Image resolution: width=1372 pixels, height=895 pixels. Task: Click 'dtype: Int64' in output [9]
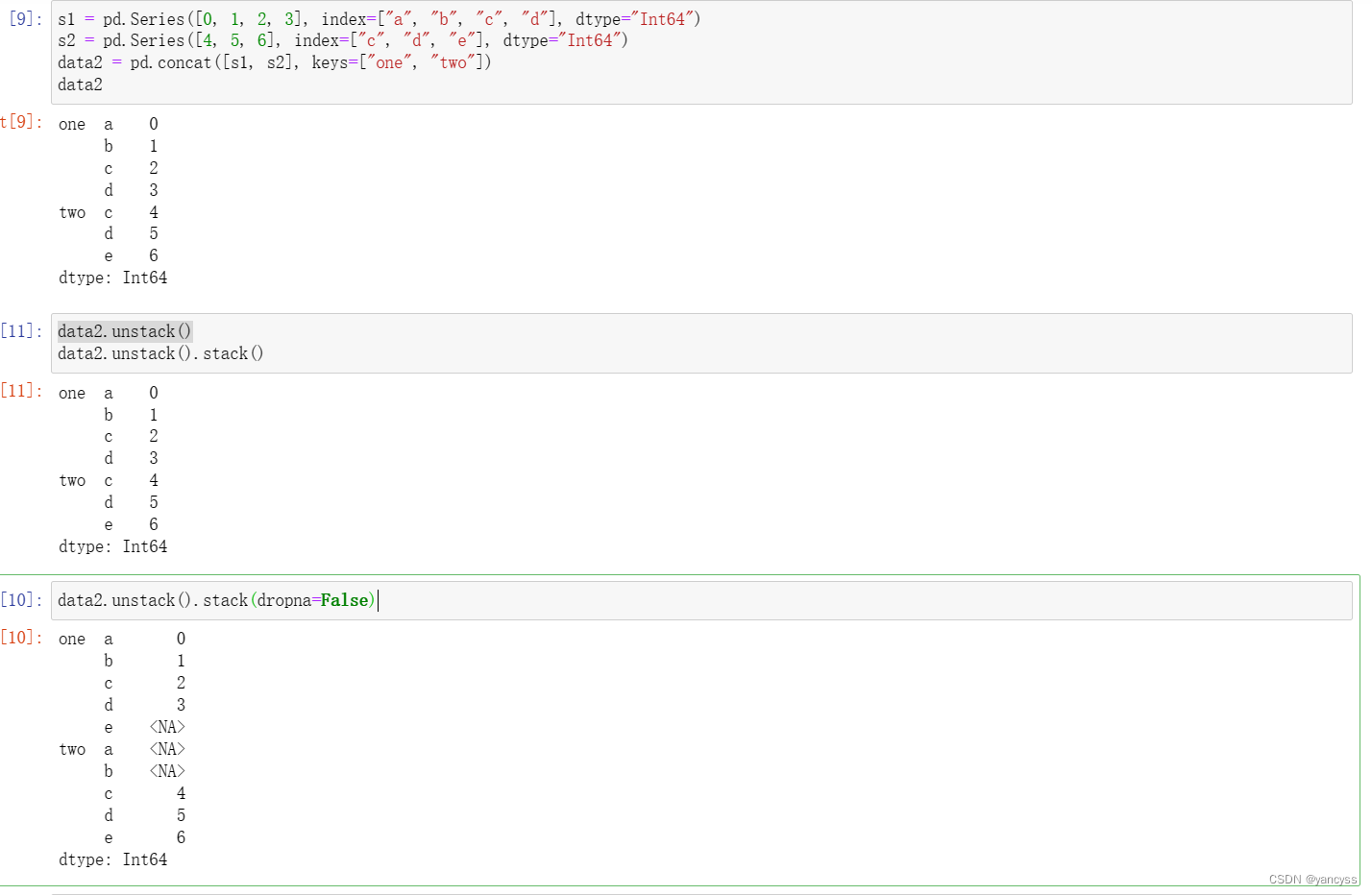[112, 278]
